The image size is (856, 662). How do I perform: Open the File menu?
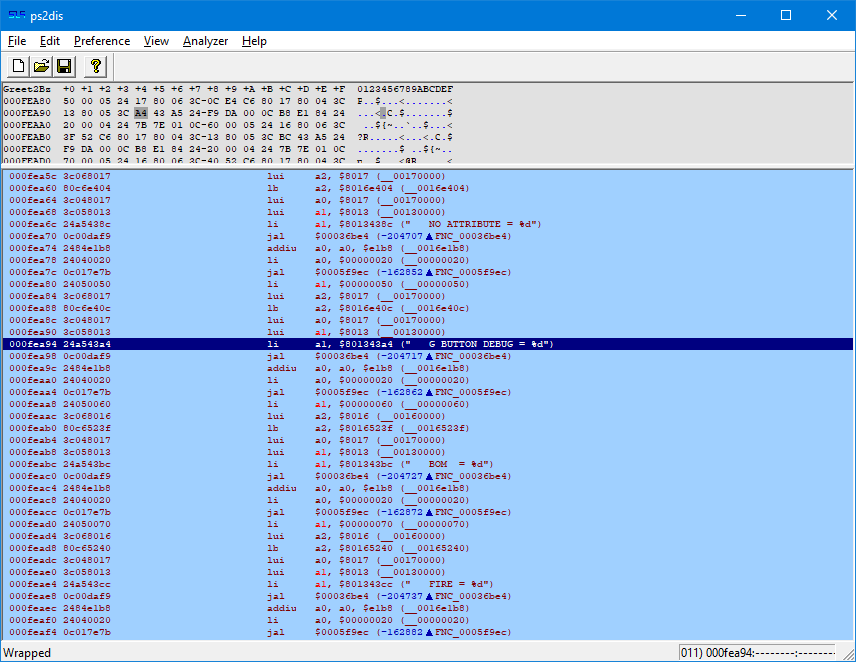point(17,41)
